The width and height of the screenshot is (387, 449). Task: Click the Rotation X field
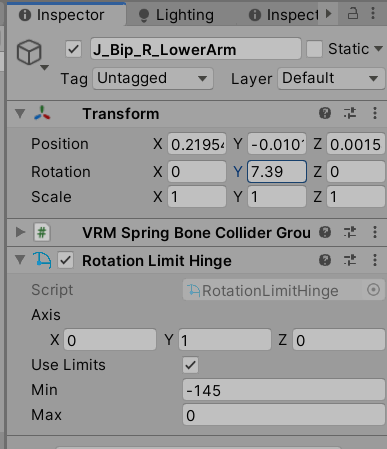click(x=197, y=171)
